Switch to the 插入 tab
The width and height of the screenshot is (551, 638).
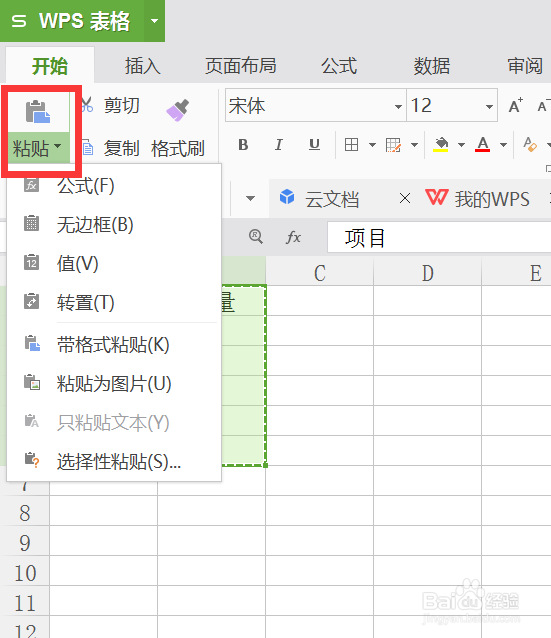point(143,66)
